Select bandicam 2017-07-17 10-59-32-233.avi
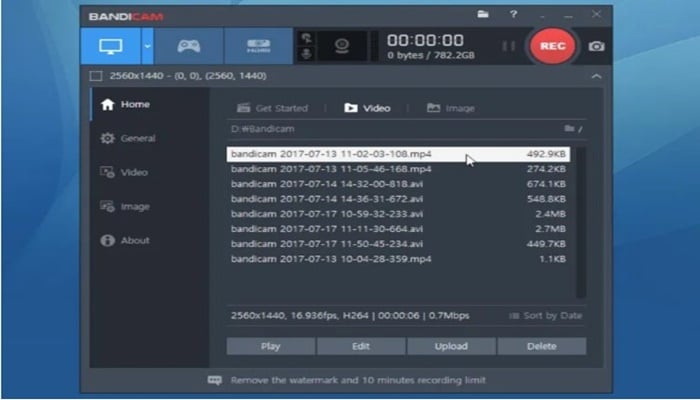700x400 pixels. coord(398,214)
